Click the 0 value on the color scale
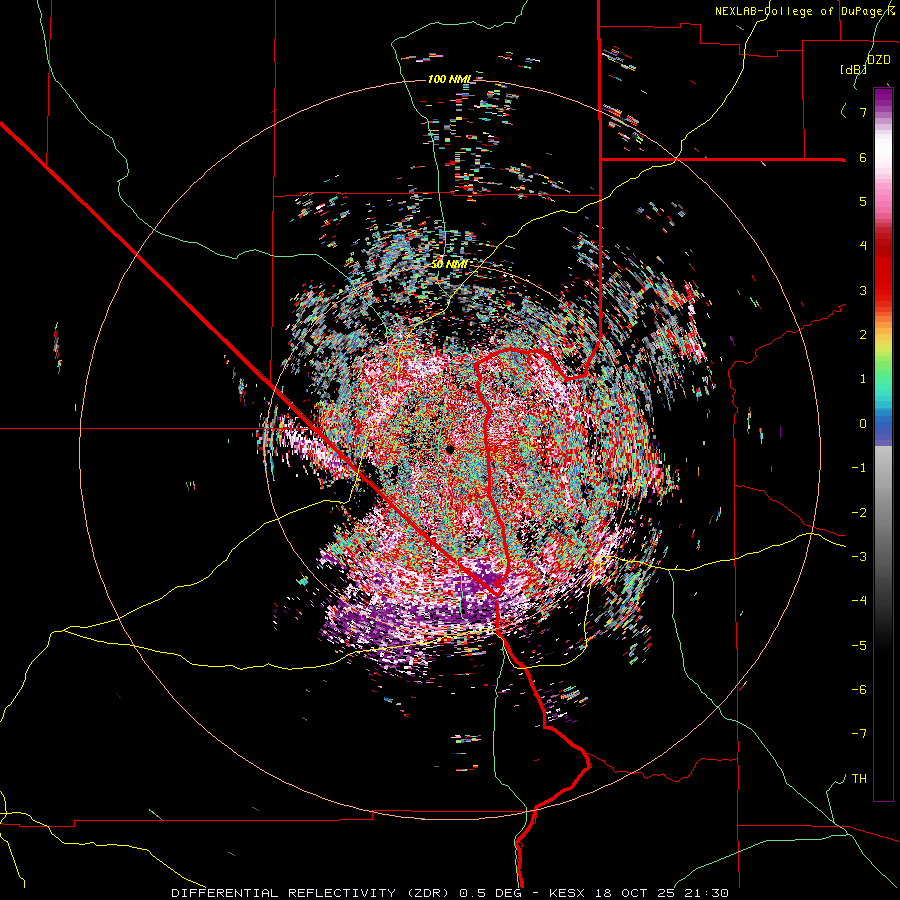The image size is (900, 900). point(863,424)
